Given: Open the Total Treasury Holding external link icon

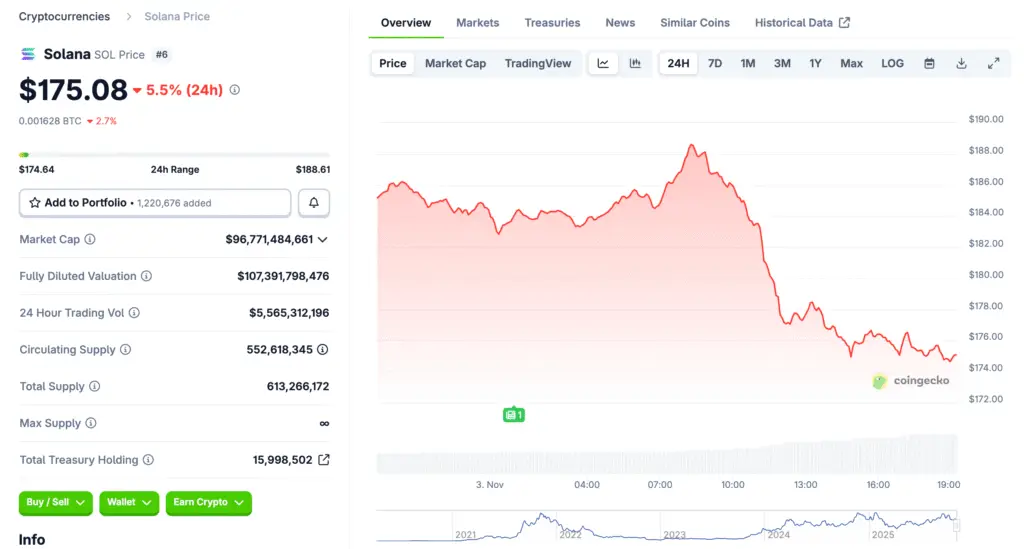Looking at the screenshot, I should pyautogui.click(x=324, y=460).
